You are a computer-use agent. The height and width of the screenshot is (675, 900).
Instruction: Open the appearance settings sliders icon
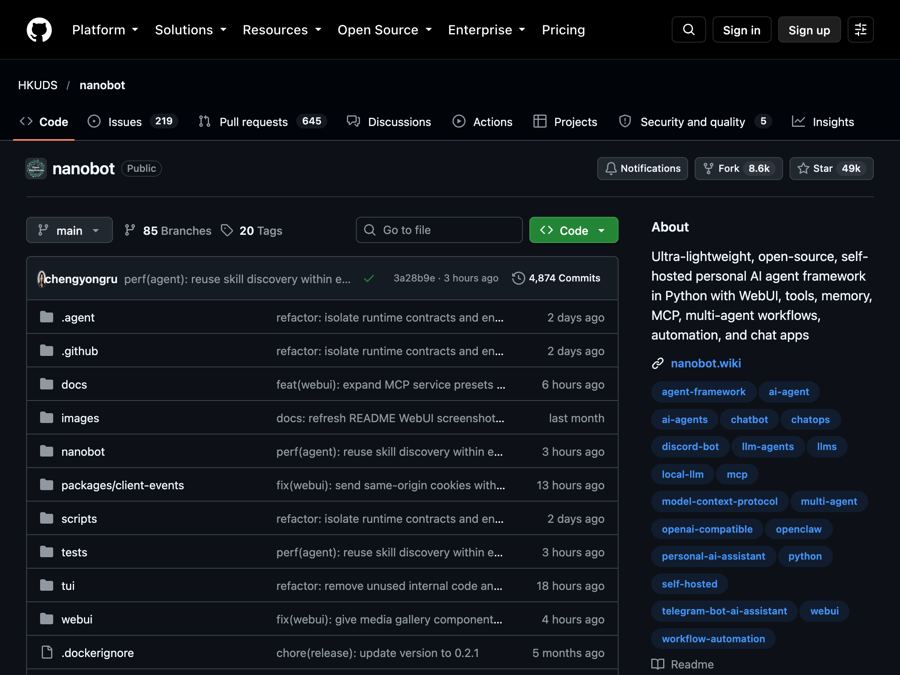860,30
